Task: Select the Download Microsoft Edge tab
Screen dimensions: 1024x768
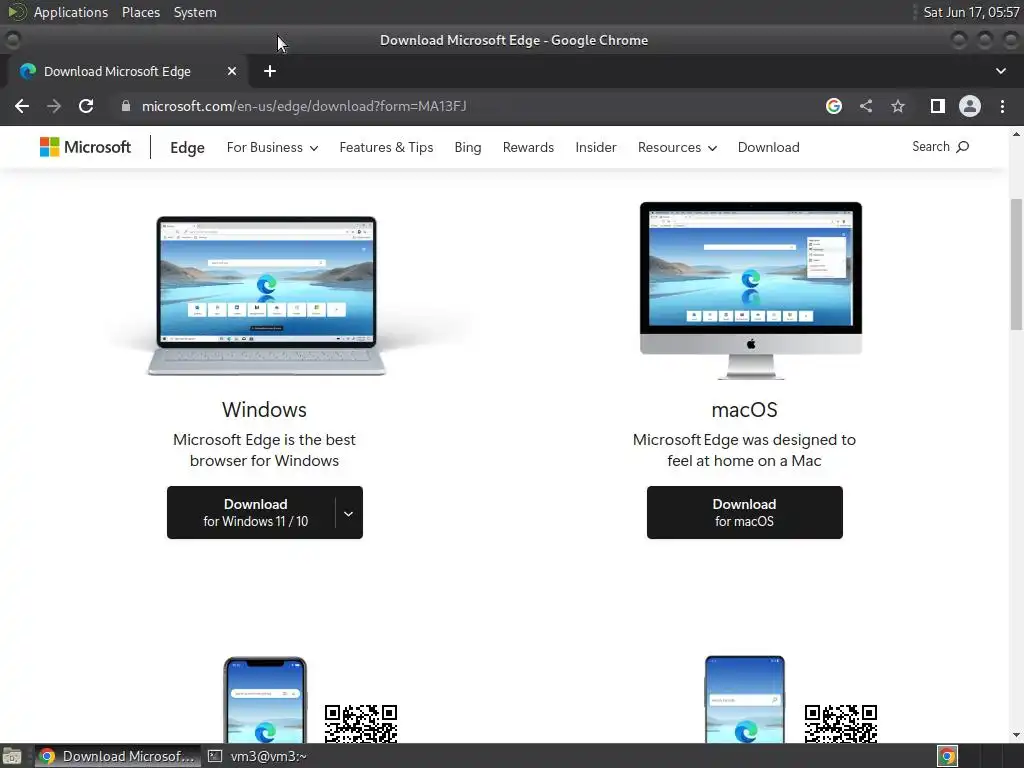Action: [x=128, y=71]
